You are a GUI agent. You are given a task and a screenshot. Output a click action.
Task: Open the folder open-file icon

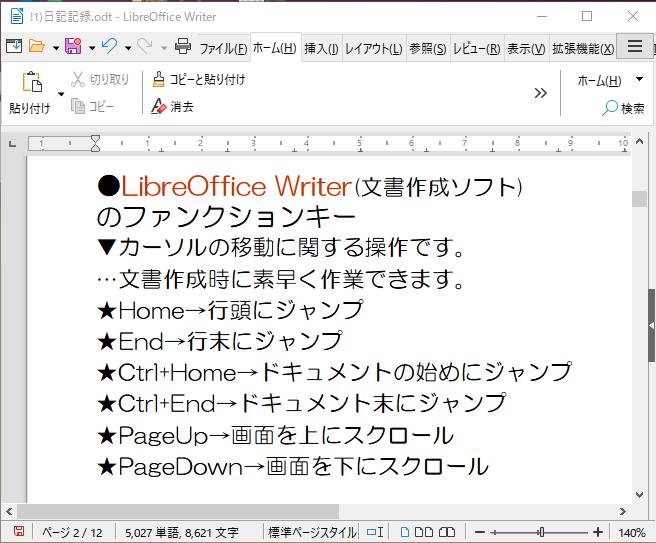37,46
